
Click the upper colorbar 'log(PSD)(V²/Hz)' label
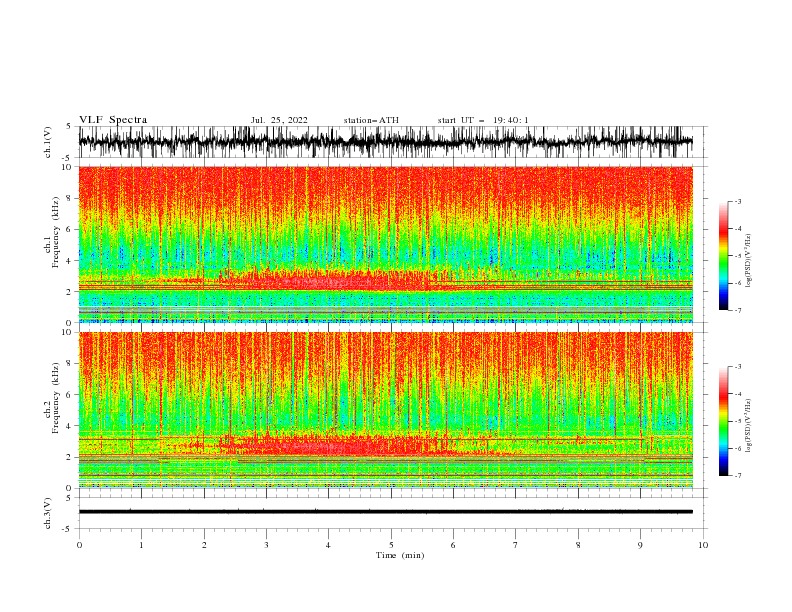tap(750, 261)
